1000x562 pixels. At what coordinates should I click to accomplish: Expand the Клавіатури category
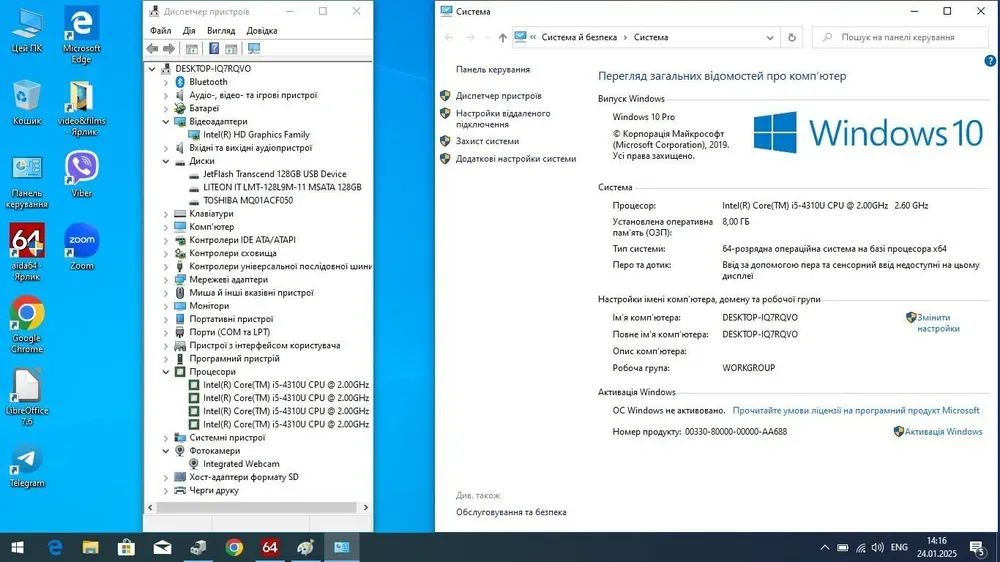pyautogui.click(x=167, y=214)
